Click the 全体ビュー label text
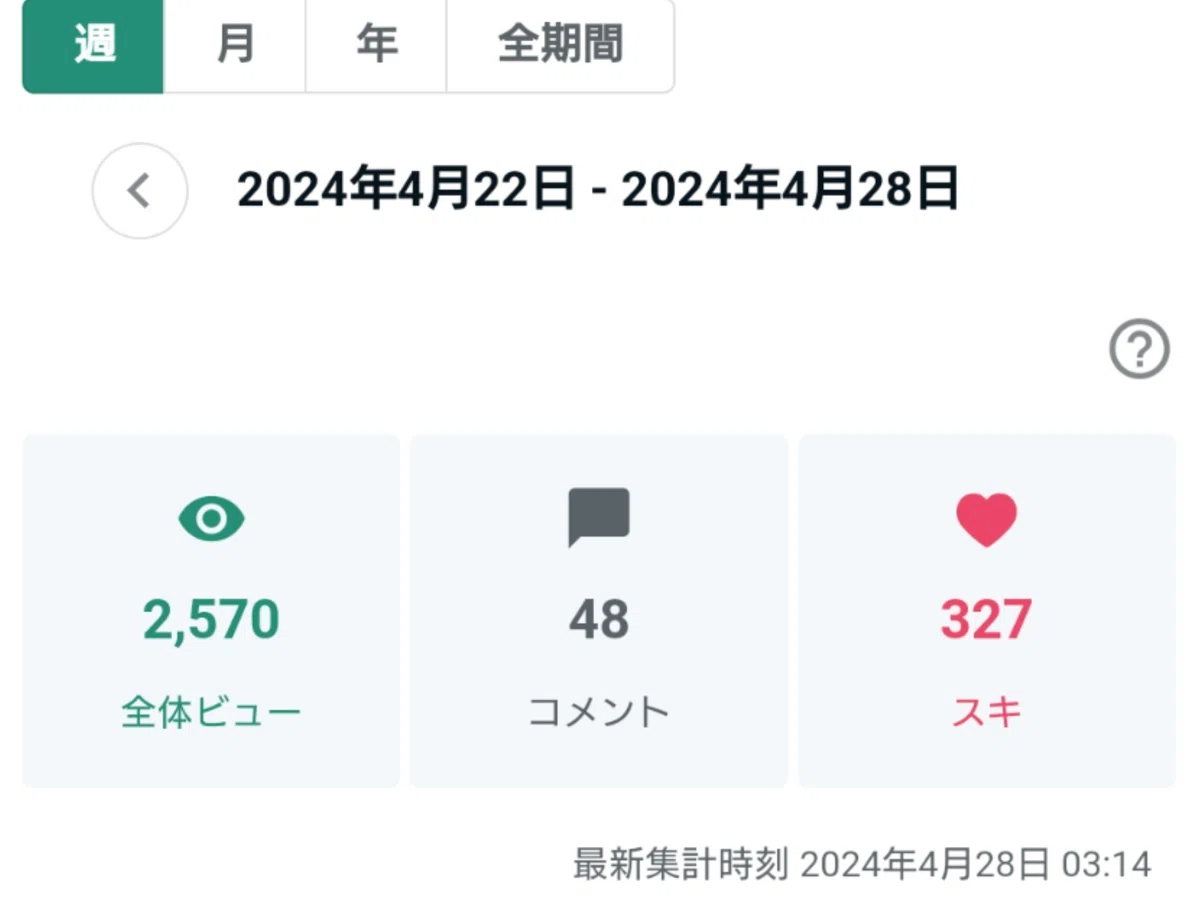 pos(211,713)
